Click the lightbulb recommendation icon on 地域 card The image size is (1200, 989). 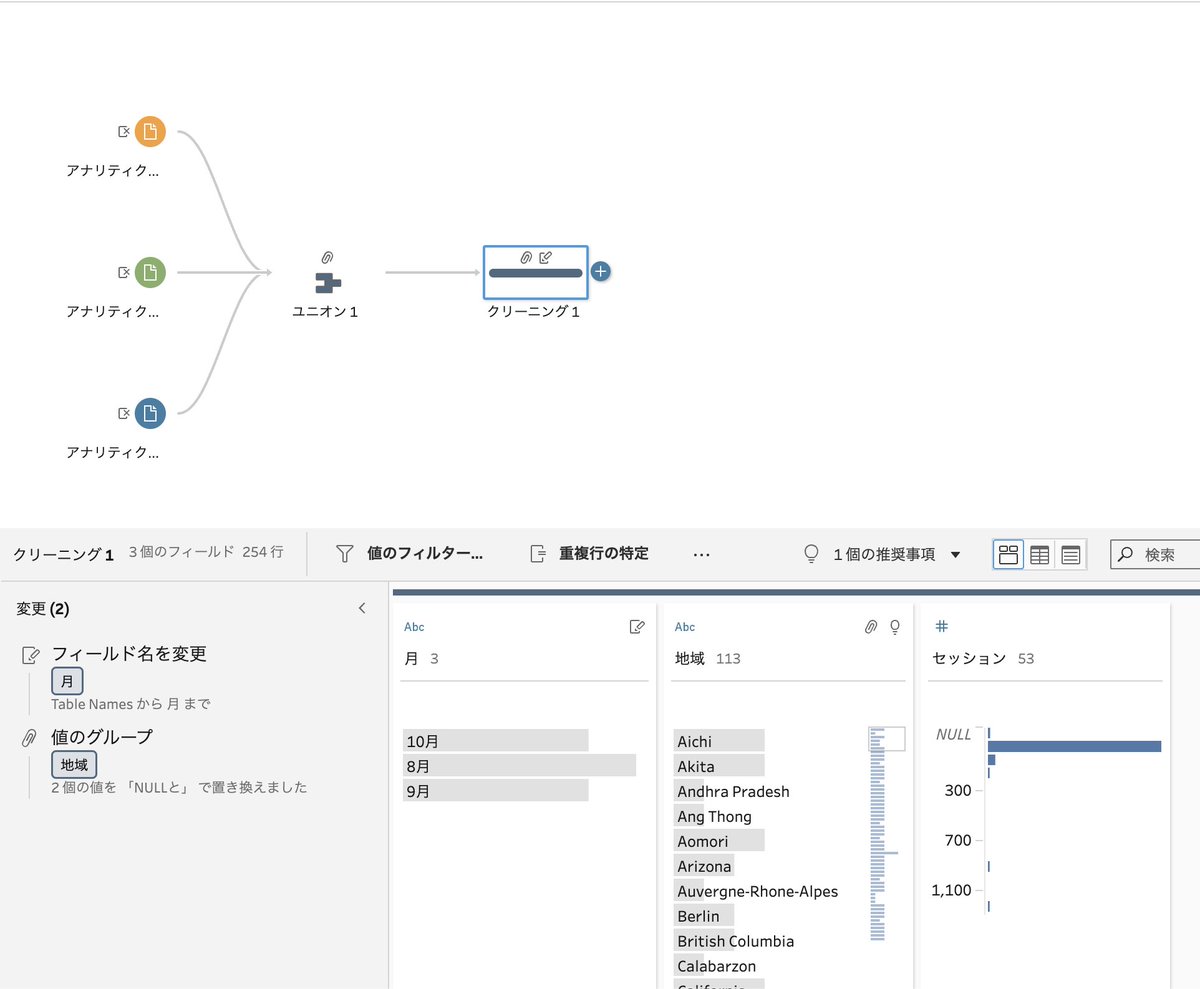pyautogui.click(x=895, y=627)
